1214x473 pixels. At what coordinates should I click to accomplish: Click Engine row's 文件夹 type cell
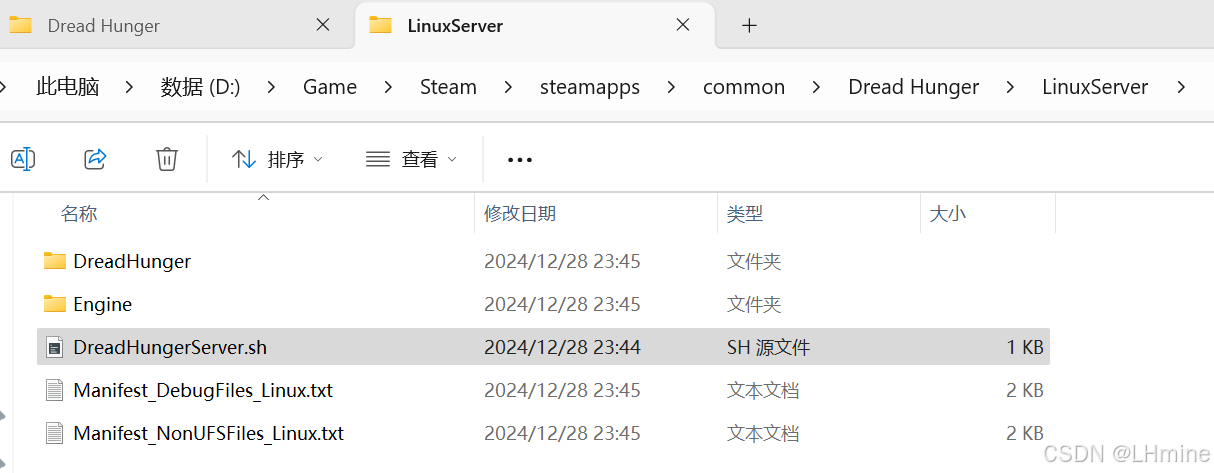[x=754, y=304]
